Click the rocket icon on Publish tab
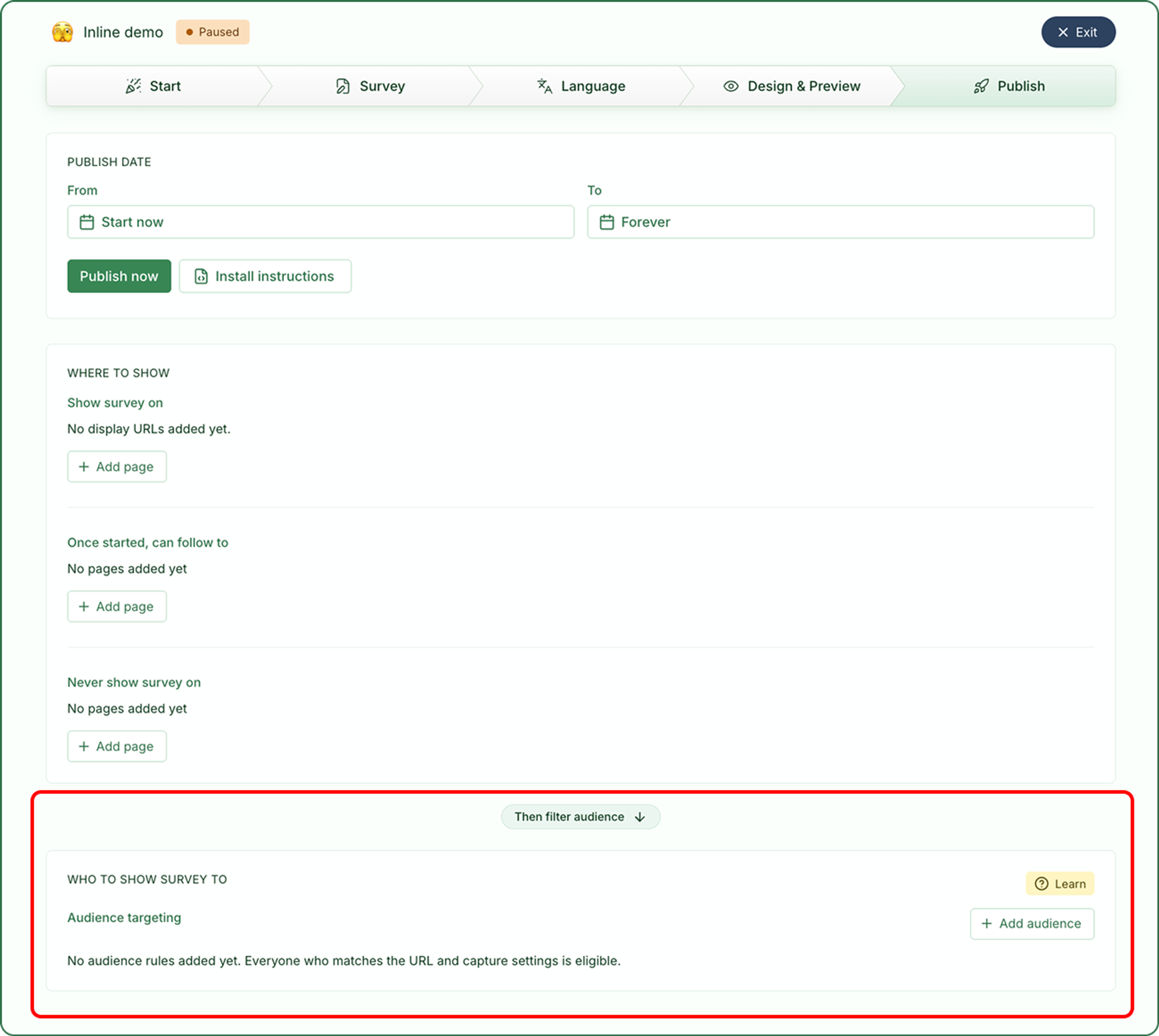This screenshot has height=1036, width=1159. (982, 86)
